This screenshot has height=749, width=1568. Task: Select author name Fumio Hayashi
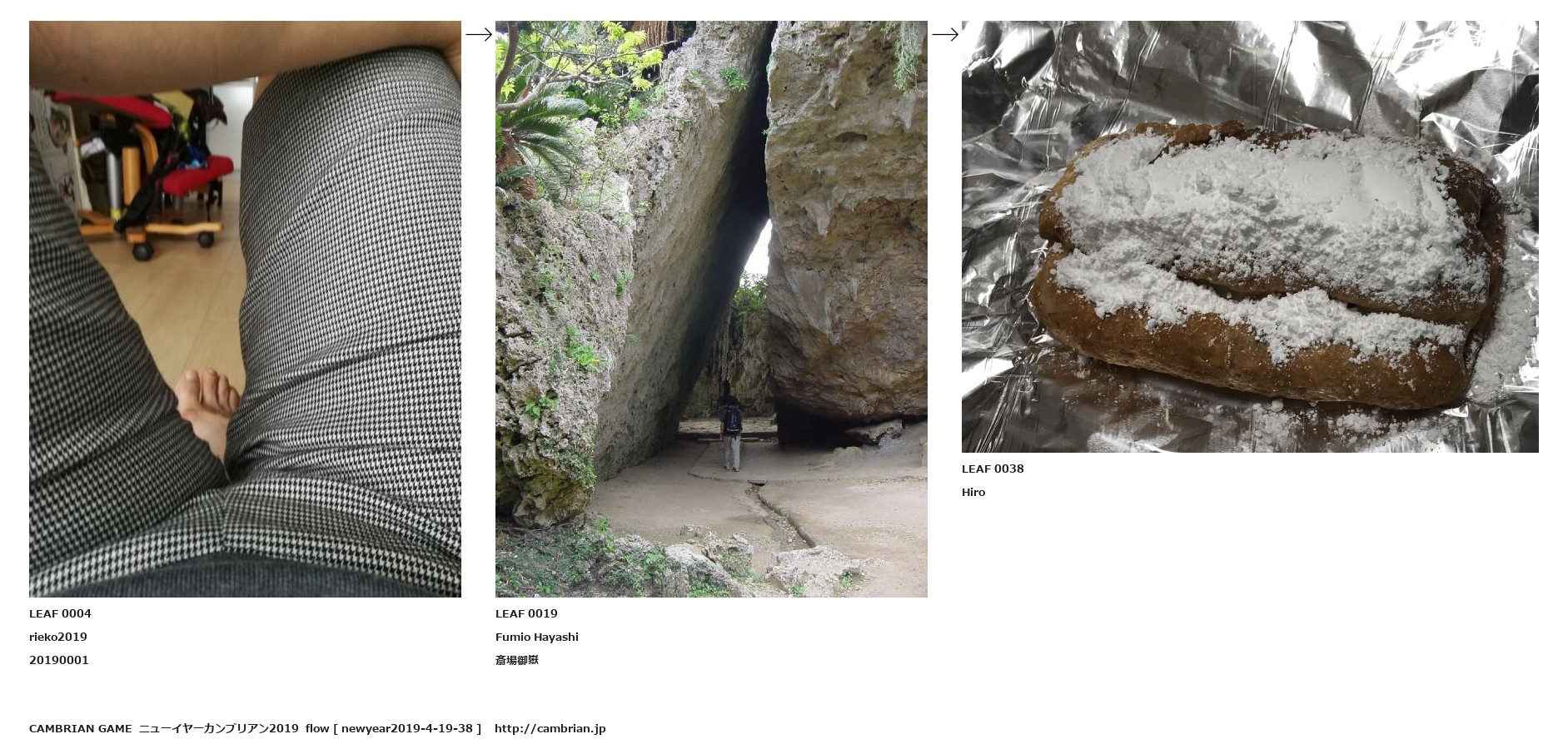pos(537,637)
